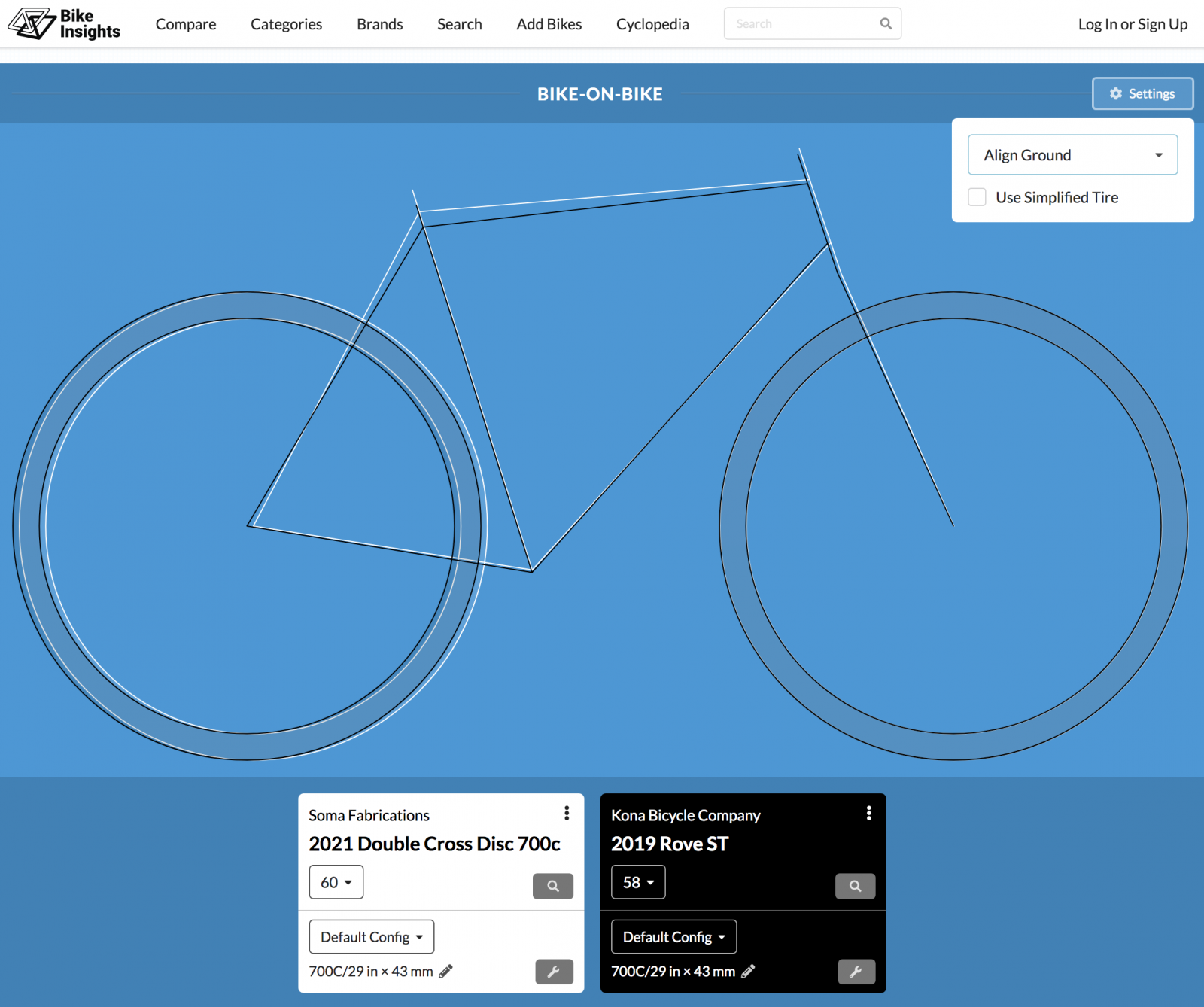The image size is (1204, 1007).
Task: Open the Kona card three-dot menu
Action: [x=868, y=813]
